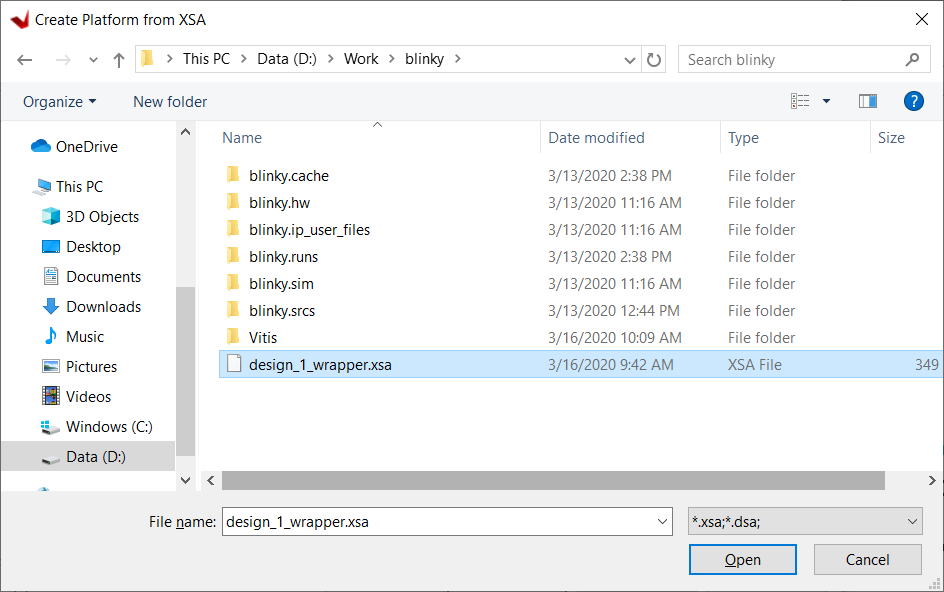The width and height of the screenshot is (944, 592).
Task: Click This PC in address breadcrumb
Action: [206, 59]
